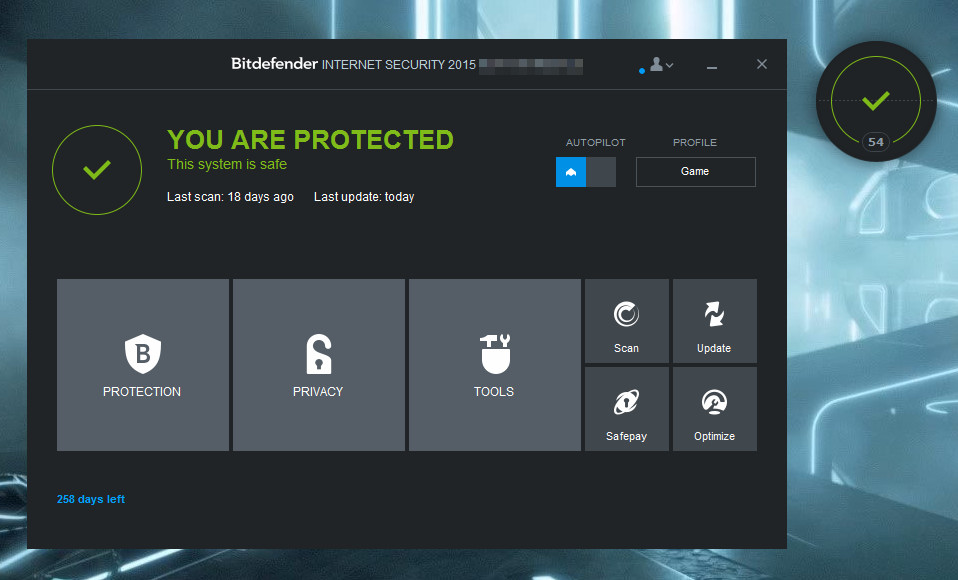958x580 pixels.
Task: Open the Privacy padlock tile
Action: tap(319, 365)
